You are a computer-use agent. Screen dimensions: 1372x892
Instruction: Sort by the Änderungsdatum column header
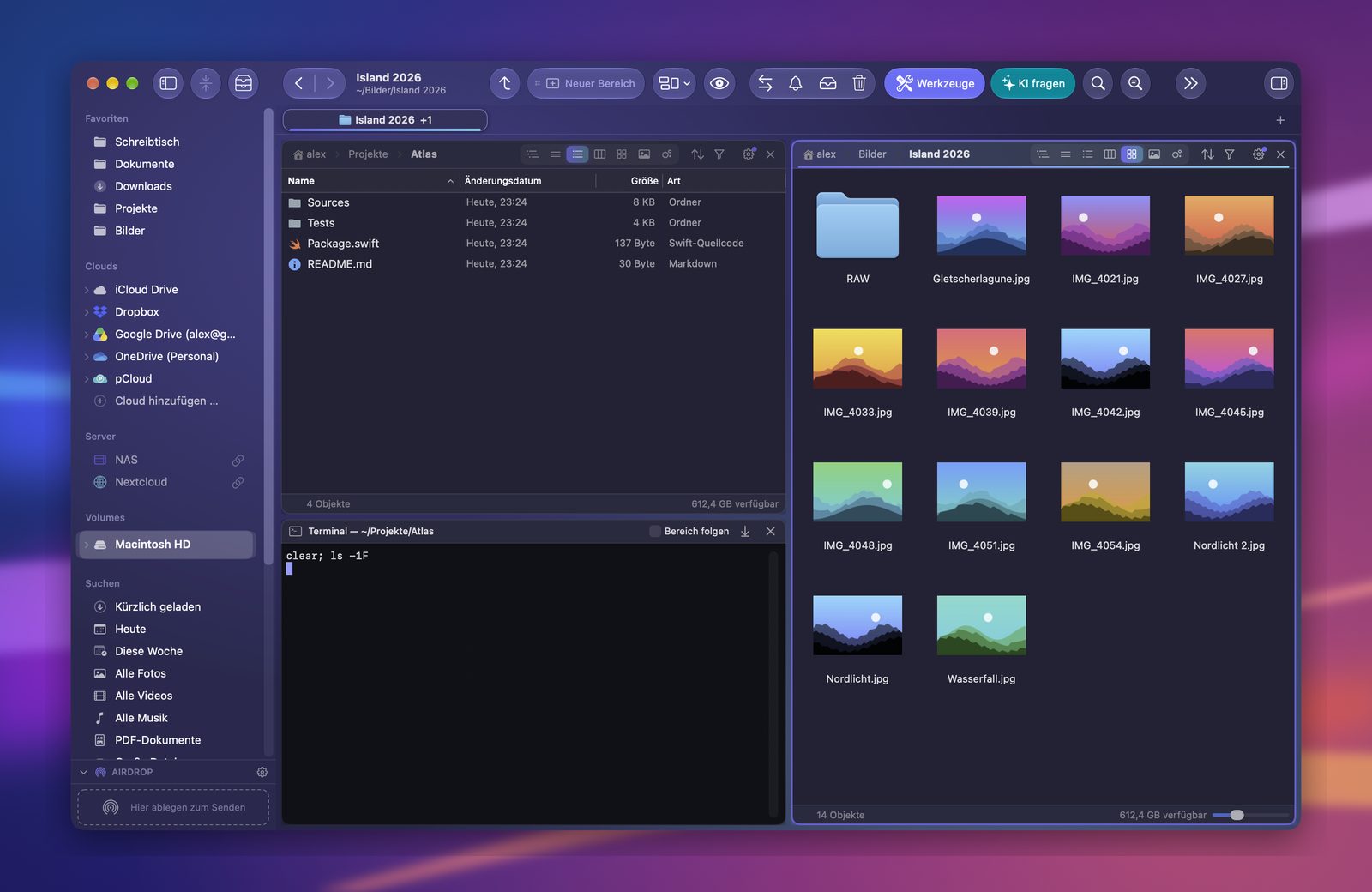pyautogui.click(x=527, y=181)
